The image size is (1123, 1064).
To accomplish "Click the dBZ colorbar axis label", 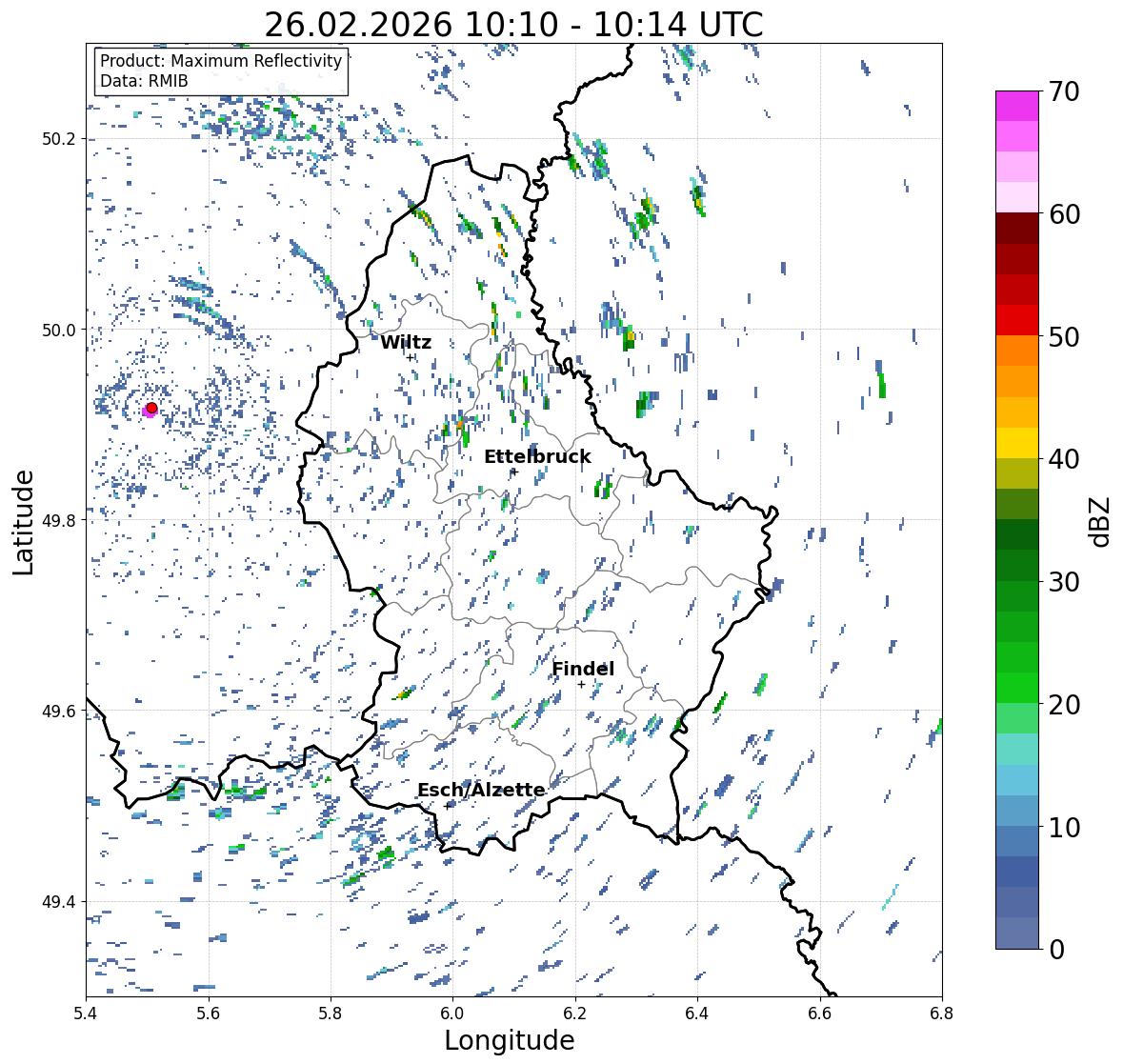I will click(x=1100, y=522).
